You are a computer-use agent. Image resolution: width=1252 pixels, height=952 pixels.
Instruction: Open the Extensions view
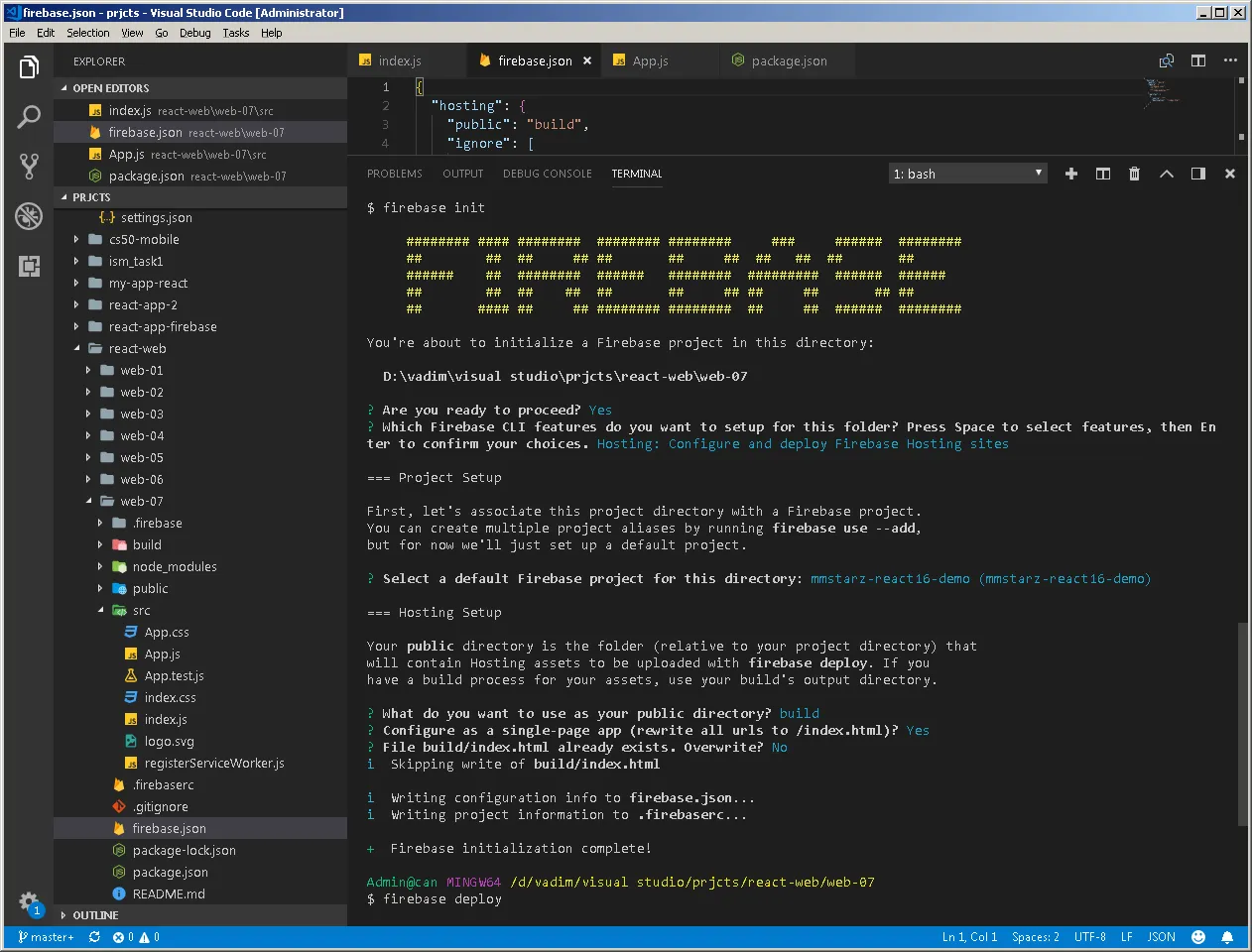coord(29,266)
